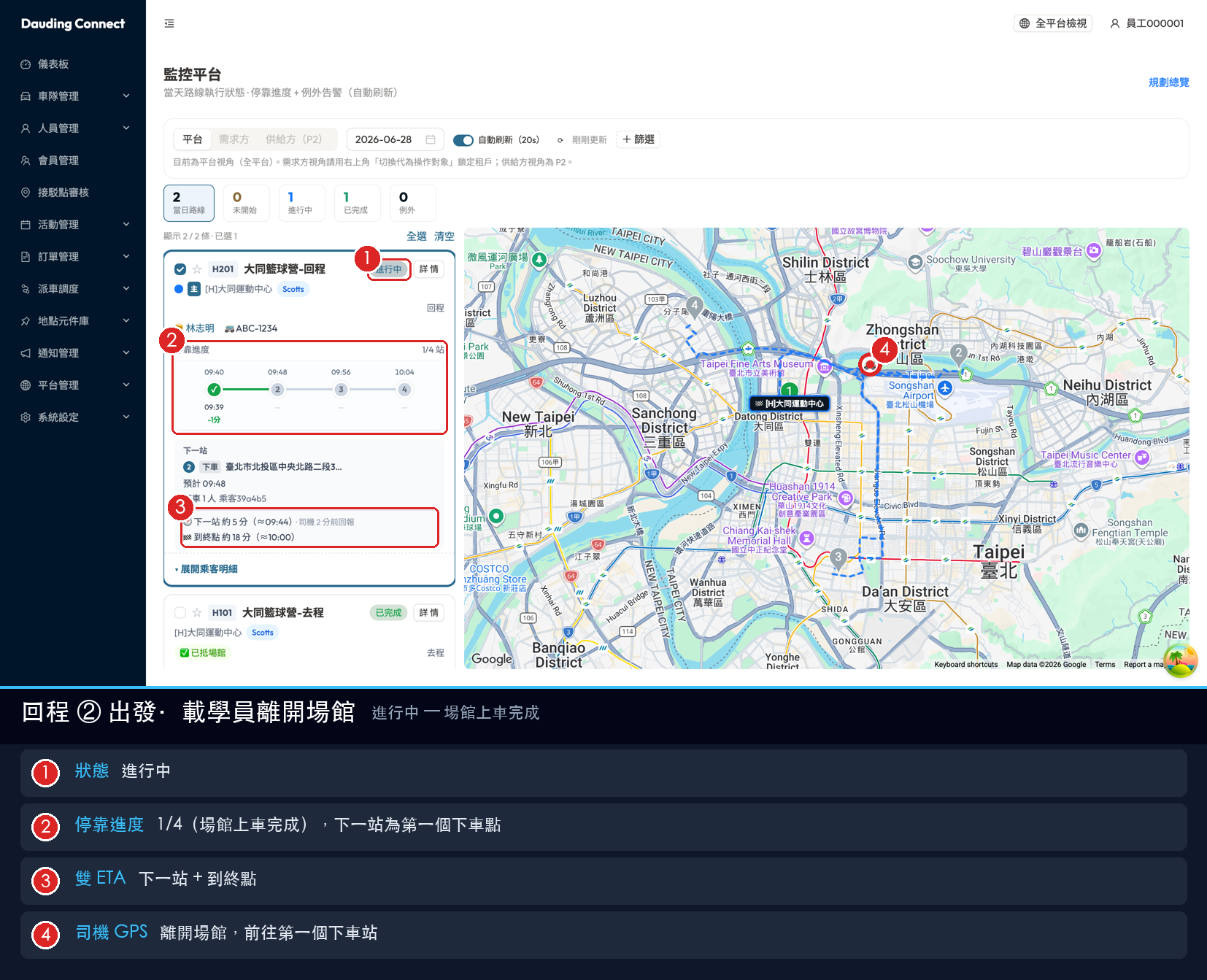Open the 儀表板 dashboard icon in sidebar
The height and width of the screenshot is (980, 1207).
click(26, 64)
